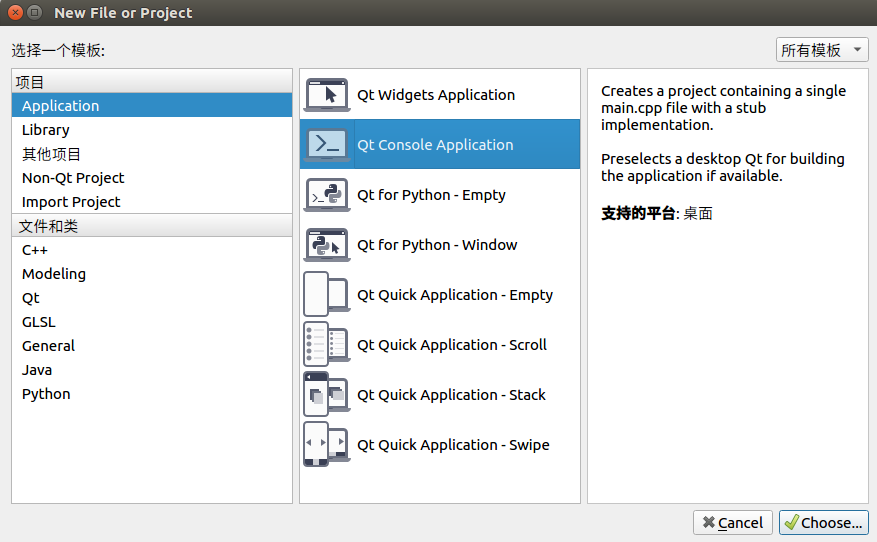Open the 所有模板 template filter dropdown

(822, 50)
